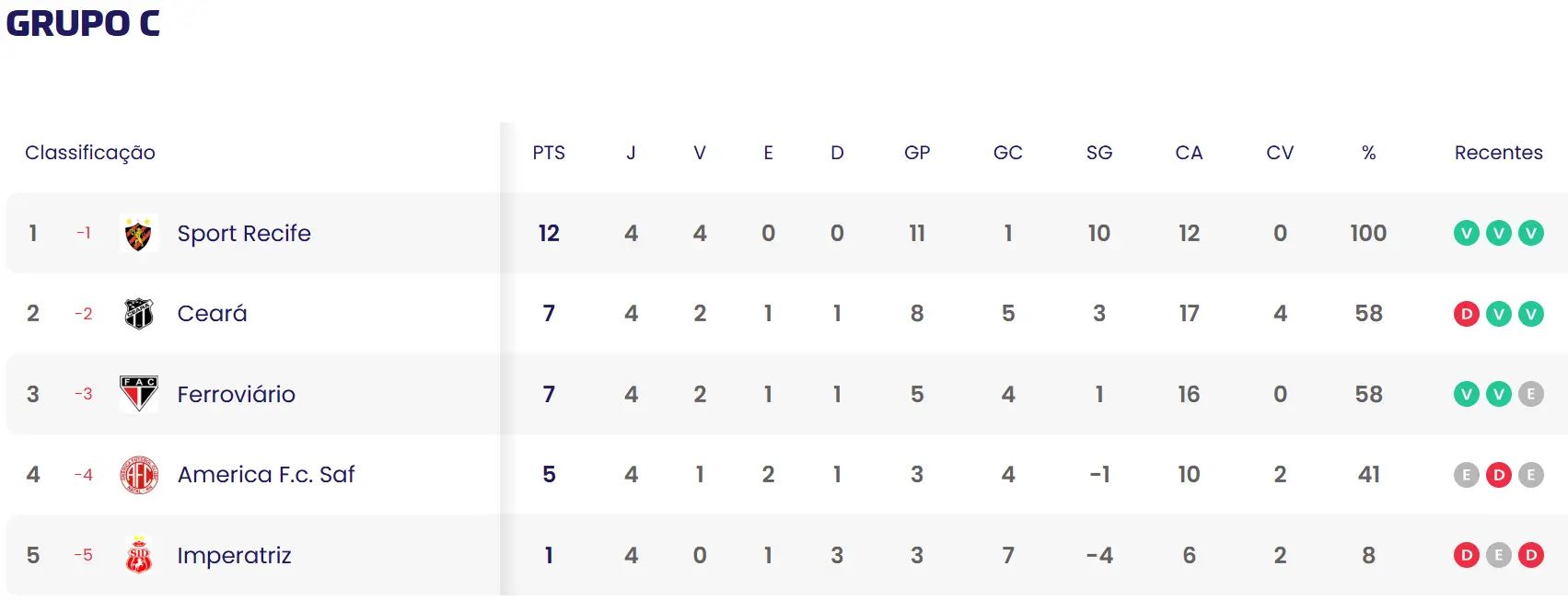The width and height of the screenshot is (1568, 601).
Task: Click the PTS column header
Action: (x=549, y=153)
